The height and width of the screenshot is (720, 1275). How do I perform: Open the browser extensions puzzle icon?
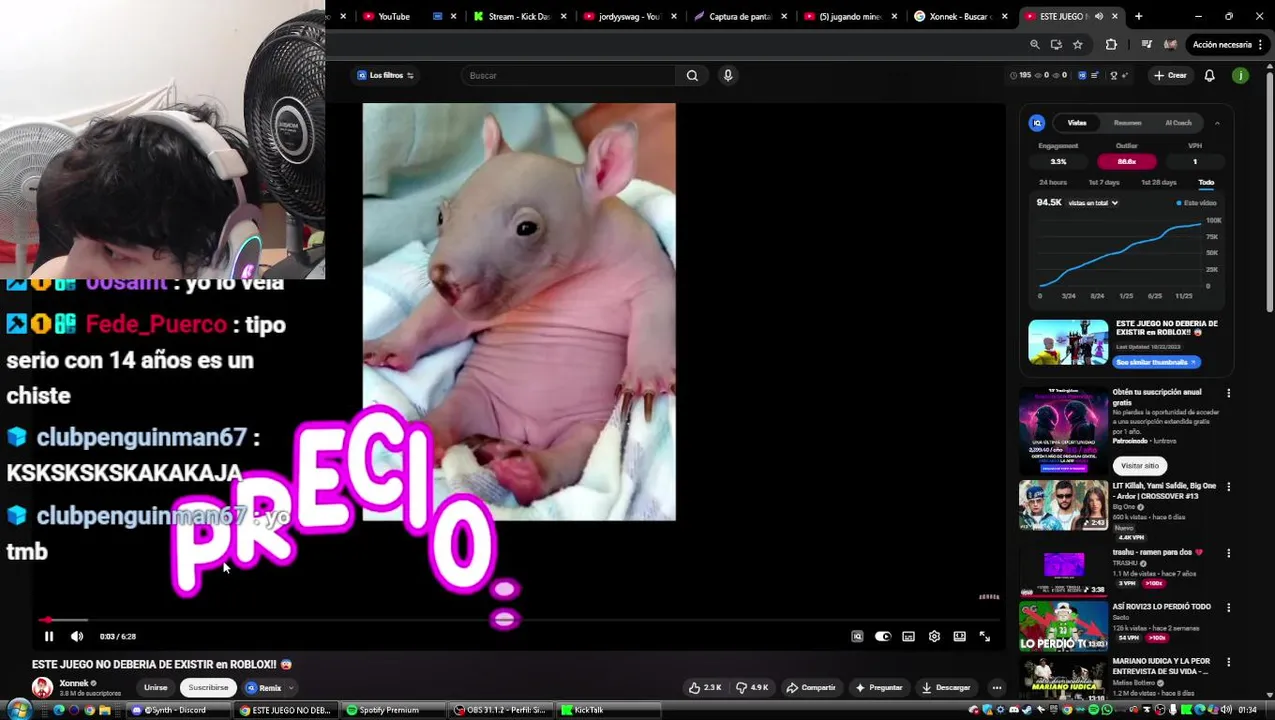pyautogui.click(x=1111, y=44)
